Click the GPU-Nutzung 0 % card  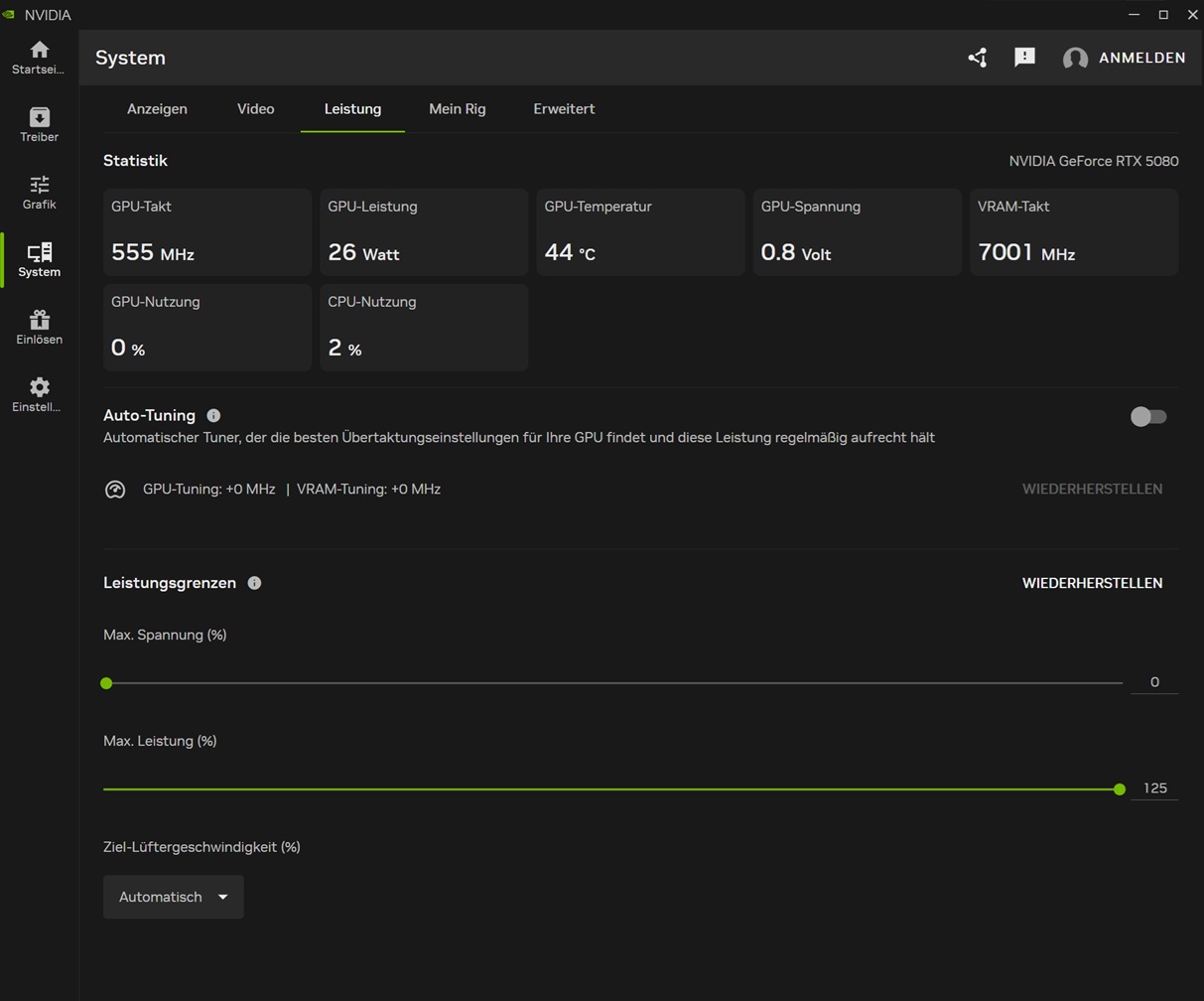coord(207,328)
